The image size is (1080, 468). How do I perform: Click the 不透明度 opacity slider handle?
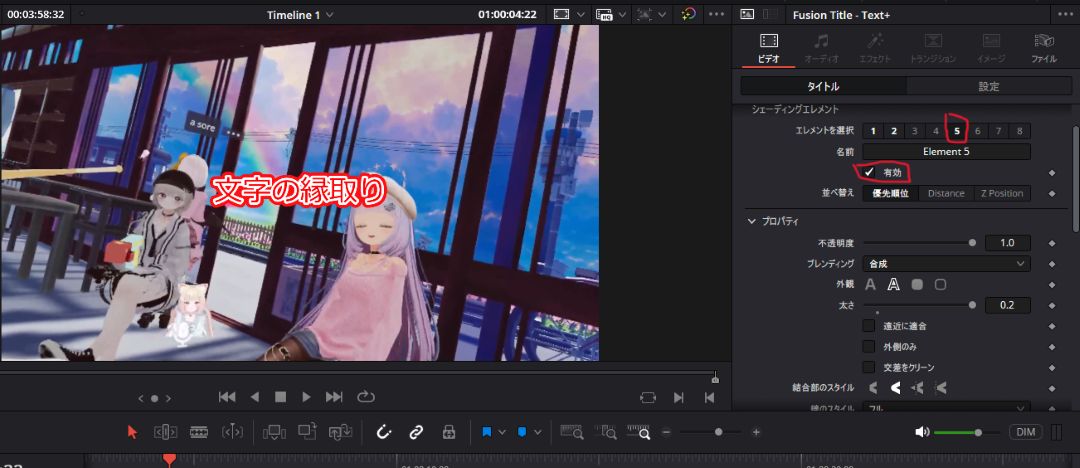972,243
